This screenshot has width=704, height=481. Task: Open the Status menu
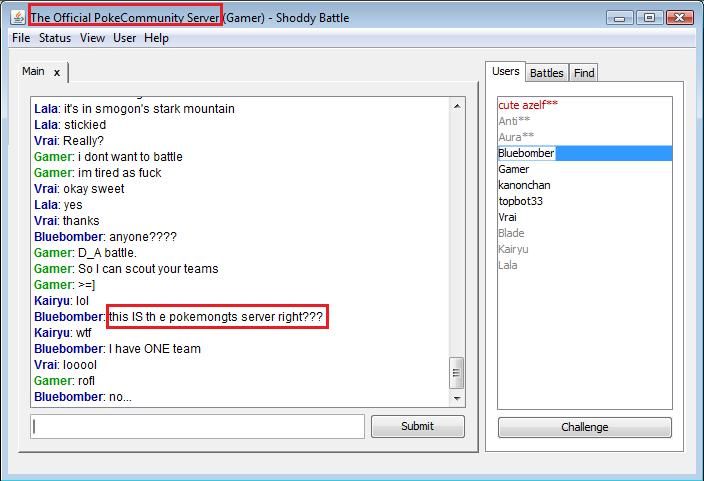pos(55,38)
